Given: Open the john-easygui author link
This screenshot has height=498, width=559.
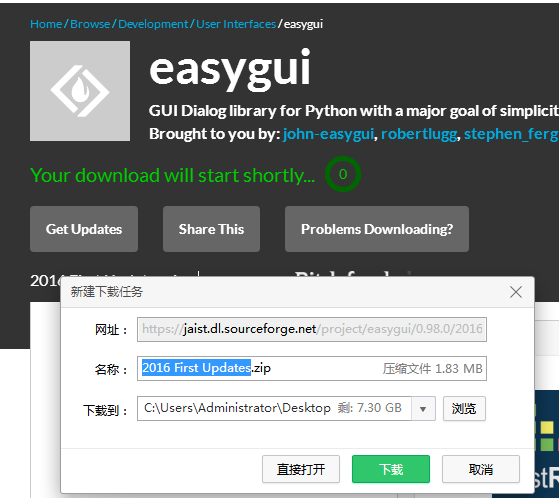Looking at the screenshot, I should point(328,134).
